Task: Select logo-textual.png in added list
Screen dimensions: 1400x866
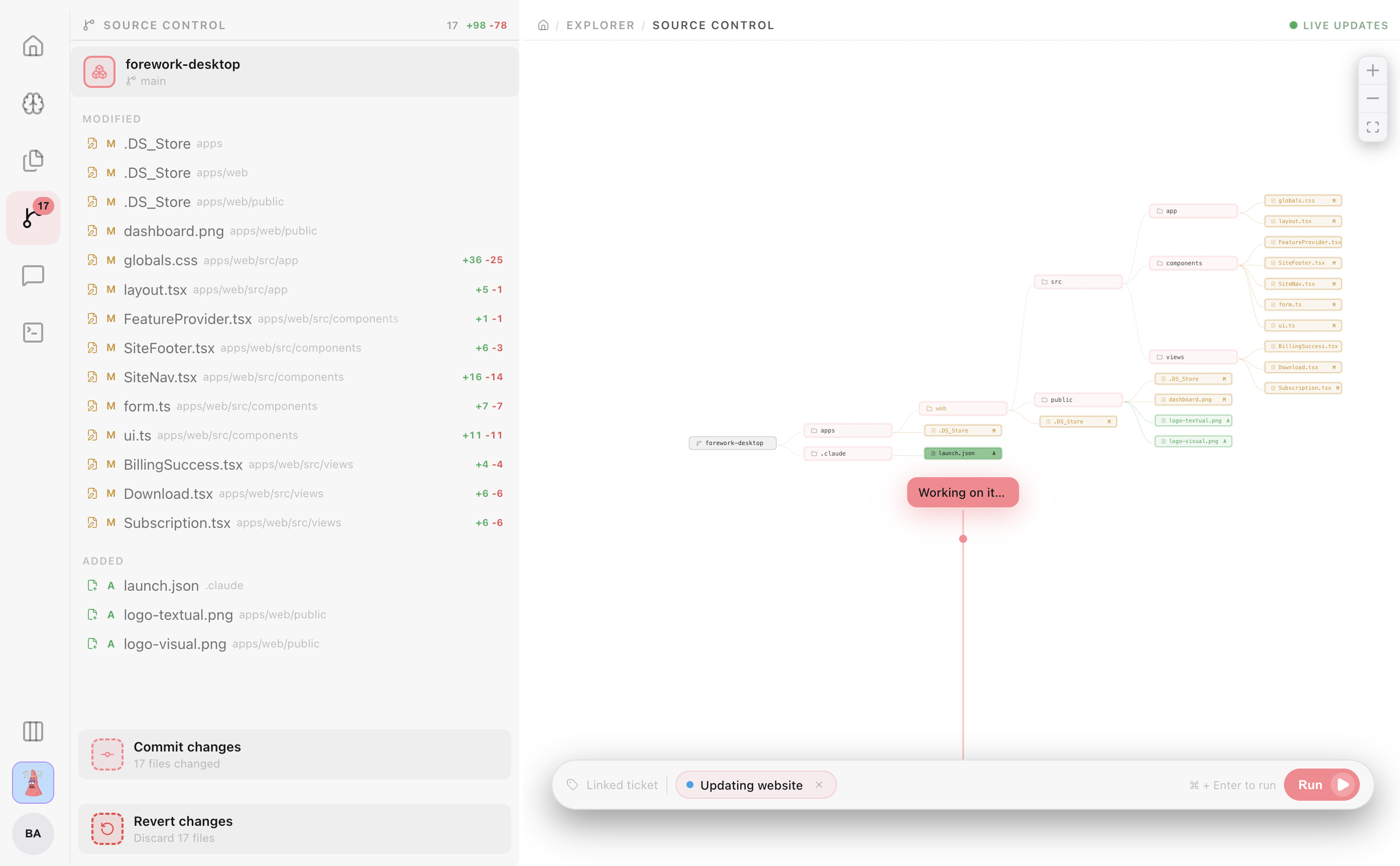Action: pos(294,614)
